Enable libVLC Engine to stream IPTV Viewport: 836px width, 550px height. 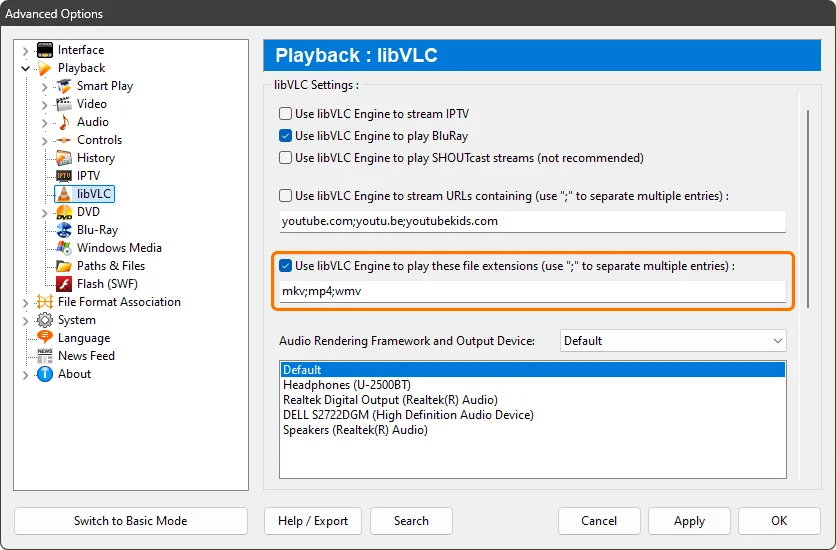pyautogui.click(x=286, y=114)
